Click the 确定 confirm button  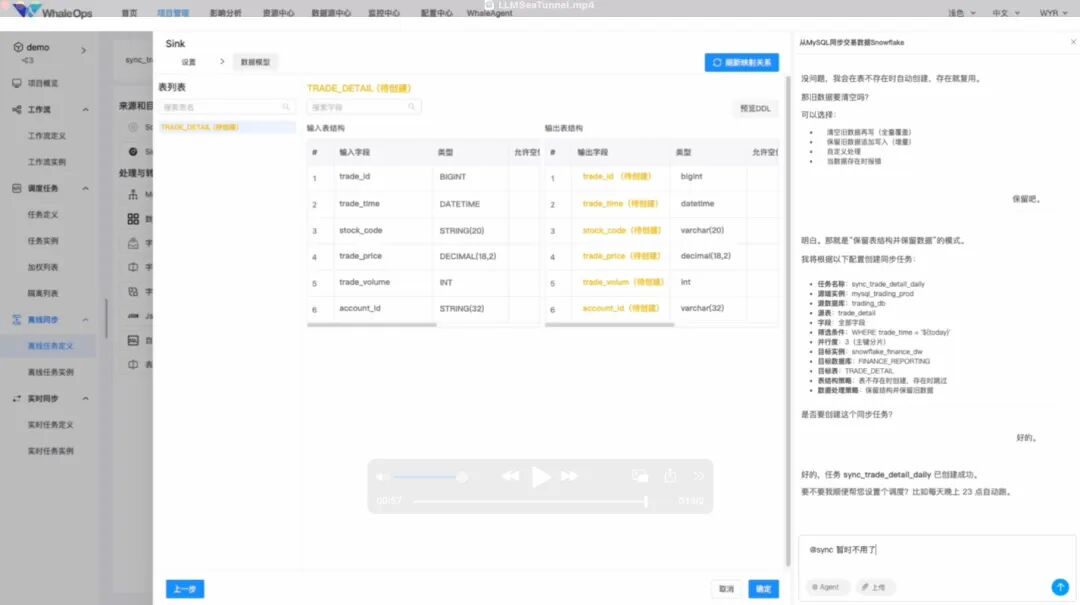tap(764, 589)
